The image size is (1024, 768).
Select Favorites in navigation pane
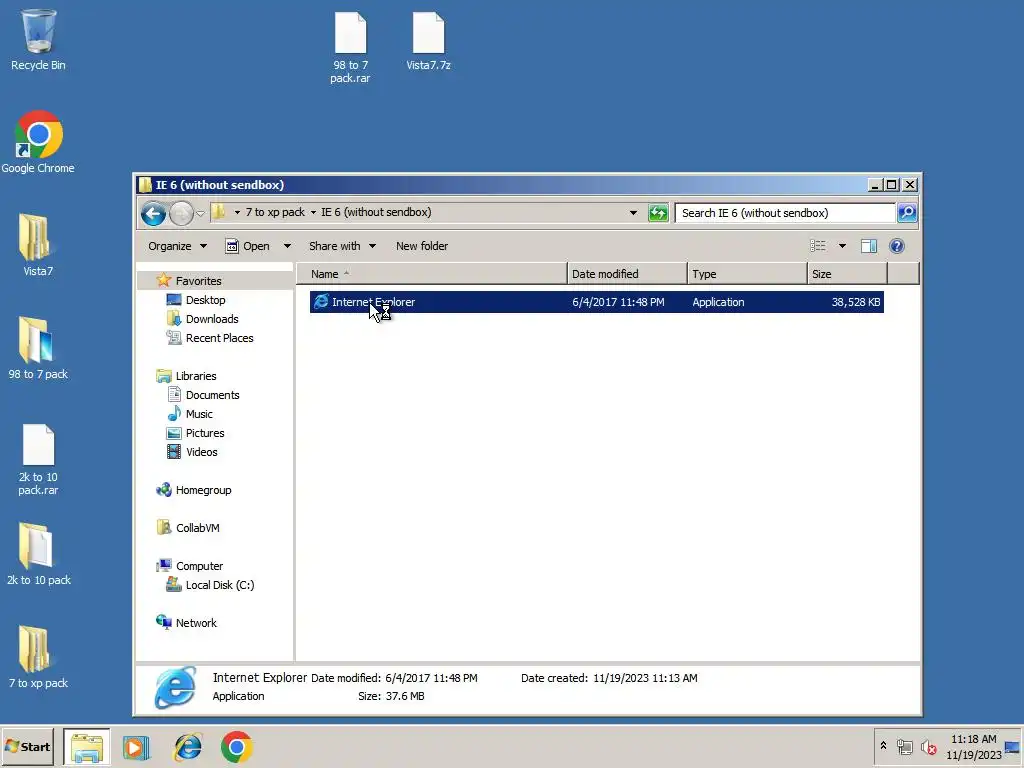coord(198,281)
